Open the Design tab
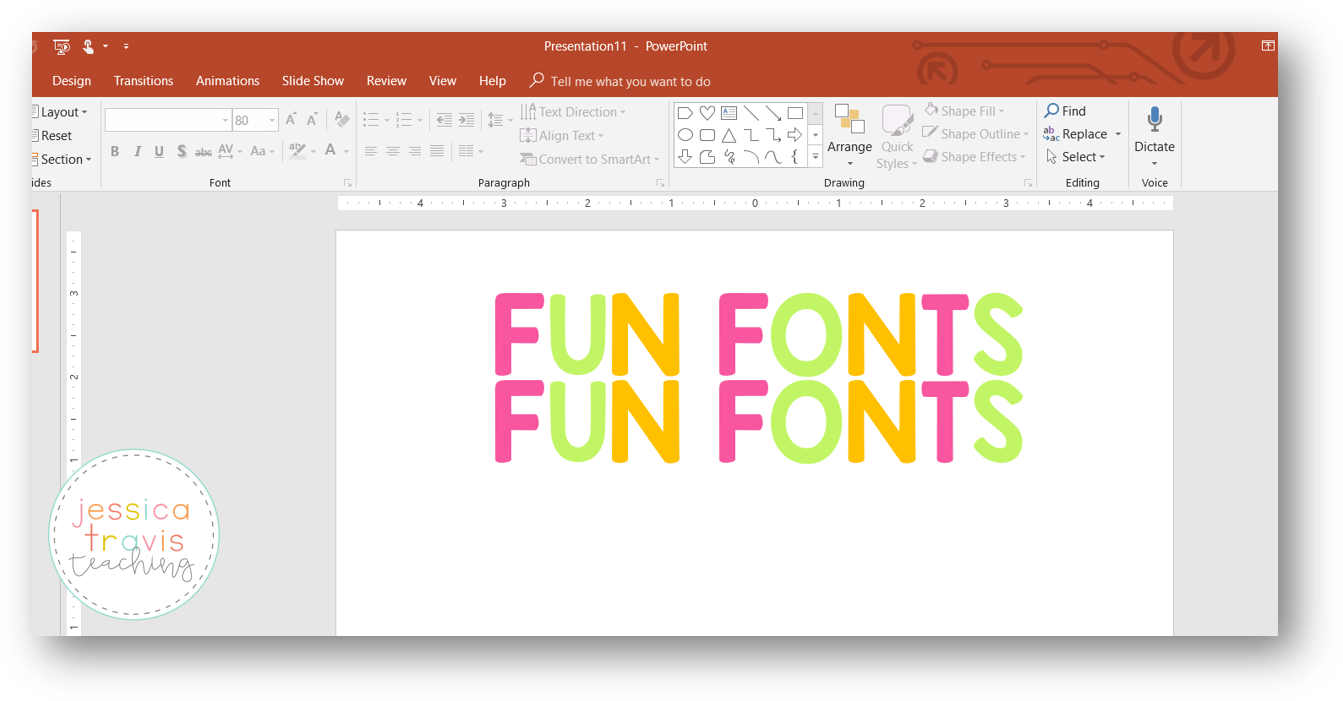1343x701 pixels. tap(71, 81)
